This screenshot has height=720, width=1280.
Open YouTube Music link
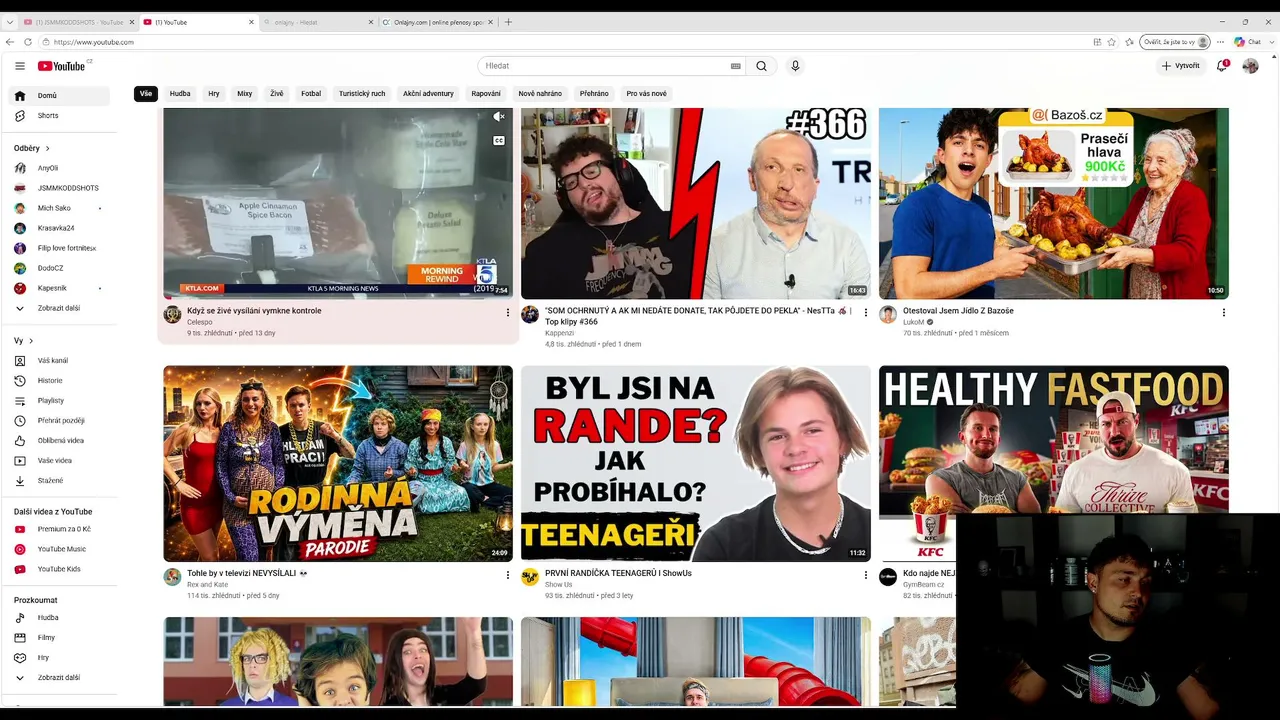[59, 549]
